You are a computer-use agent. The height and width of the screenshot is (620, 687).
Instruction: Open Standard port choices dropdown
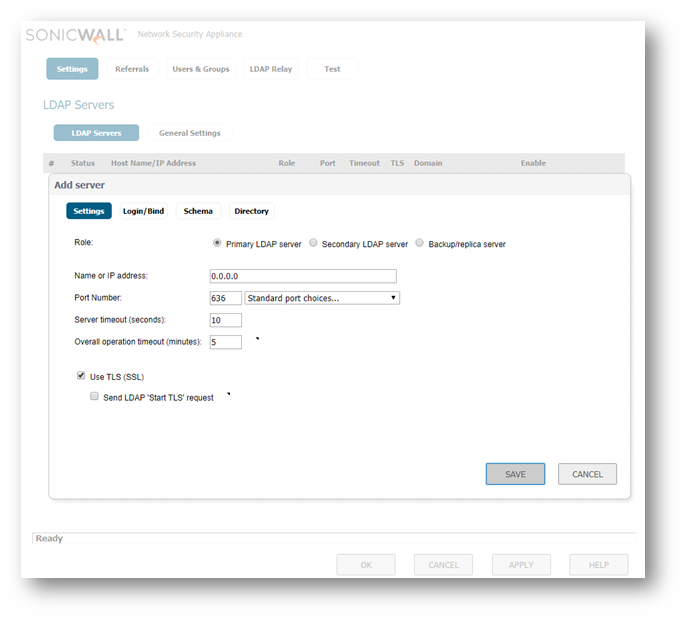point(321,298)
